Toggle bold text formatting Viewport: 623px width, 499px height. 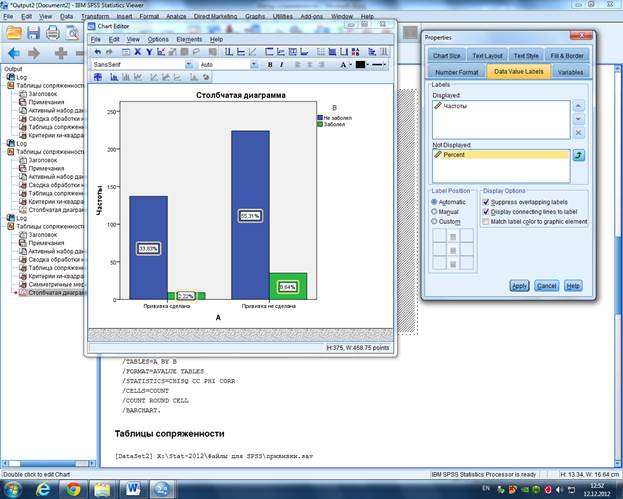270,64
